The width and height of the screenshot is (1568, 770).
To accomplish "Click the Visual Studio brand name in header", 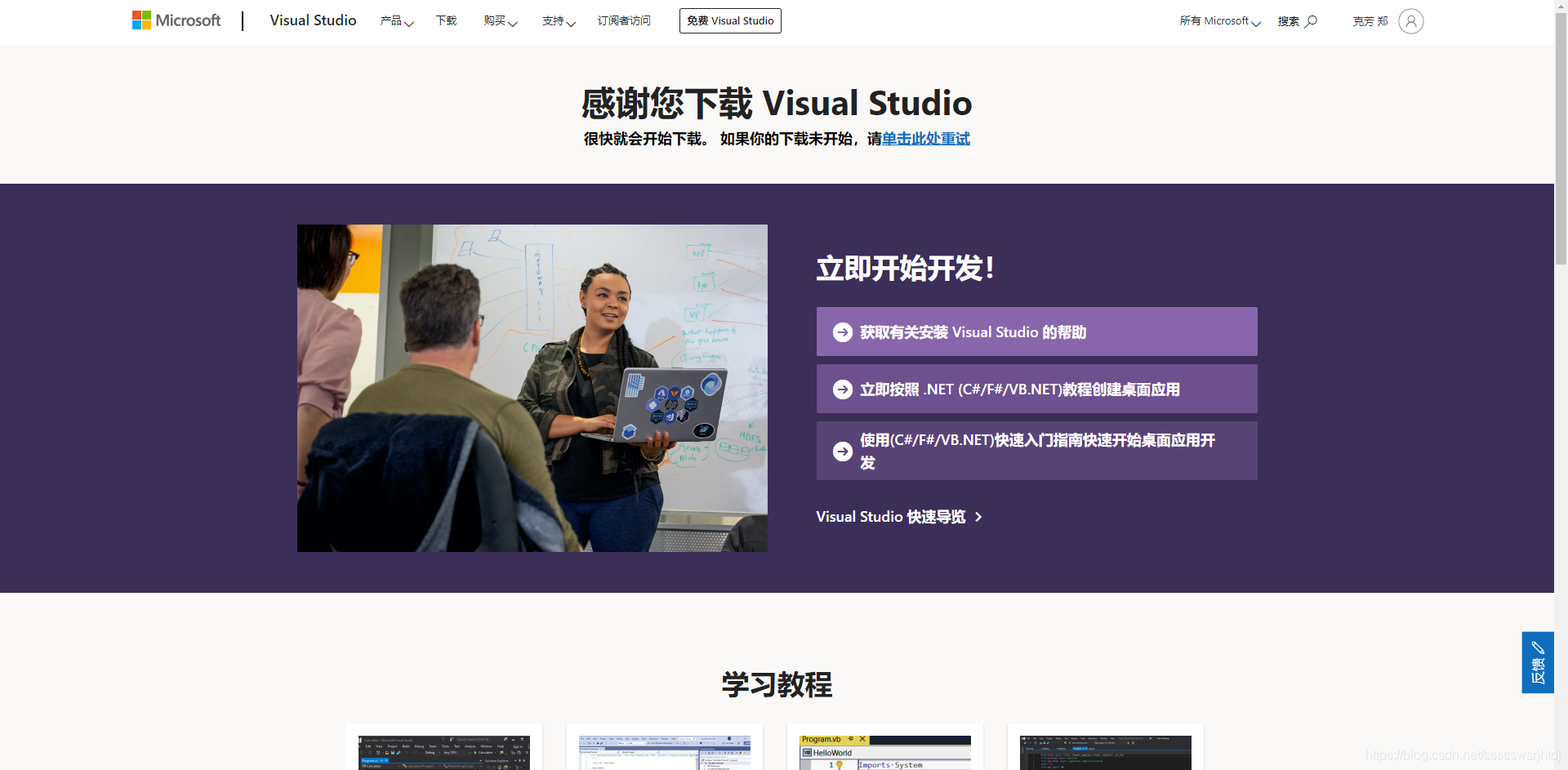I will [x=313, y=20].
